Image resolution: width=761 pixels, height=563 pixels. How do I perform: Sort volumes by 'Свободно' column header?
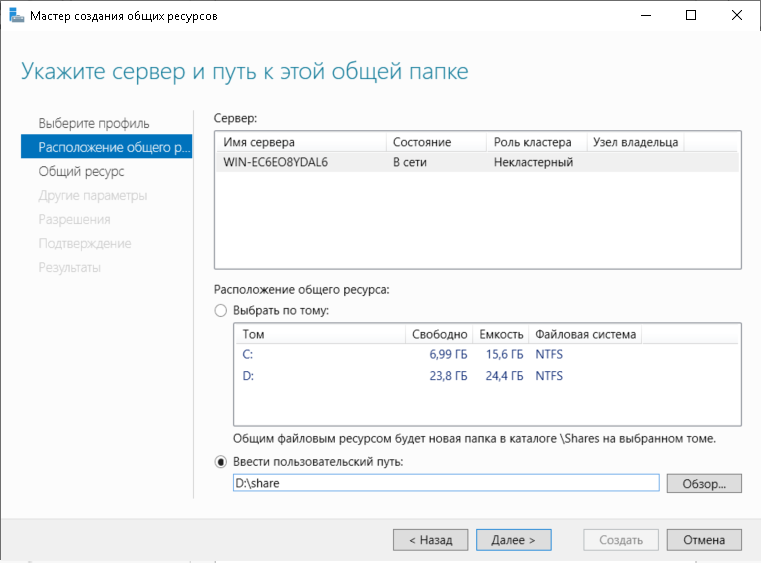439,334
